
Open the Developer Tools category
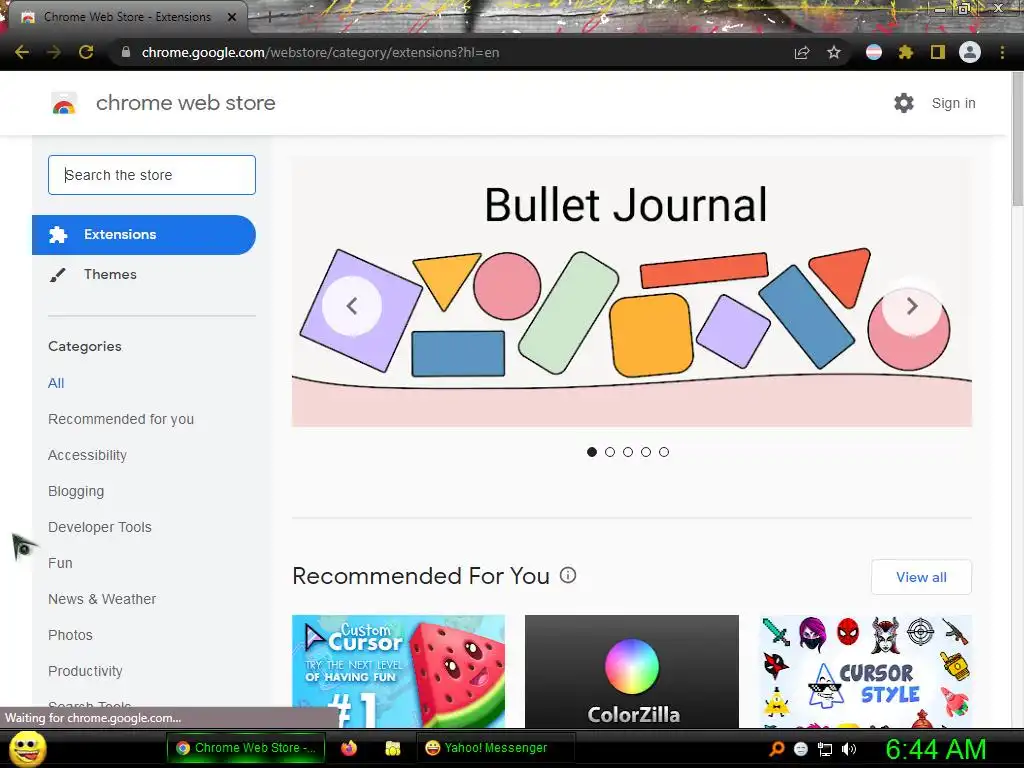pyautogui.click(x=100, y=527)
